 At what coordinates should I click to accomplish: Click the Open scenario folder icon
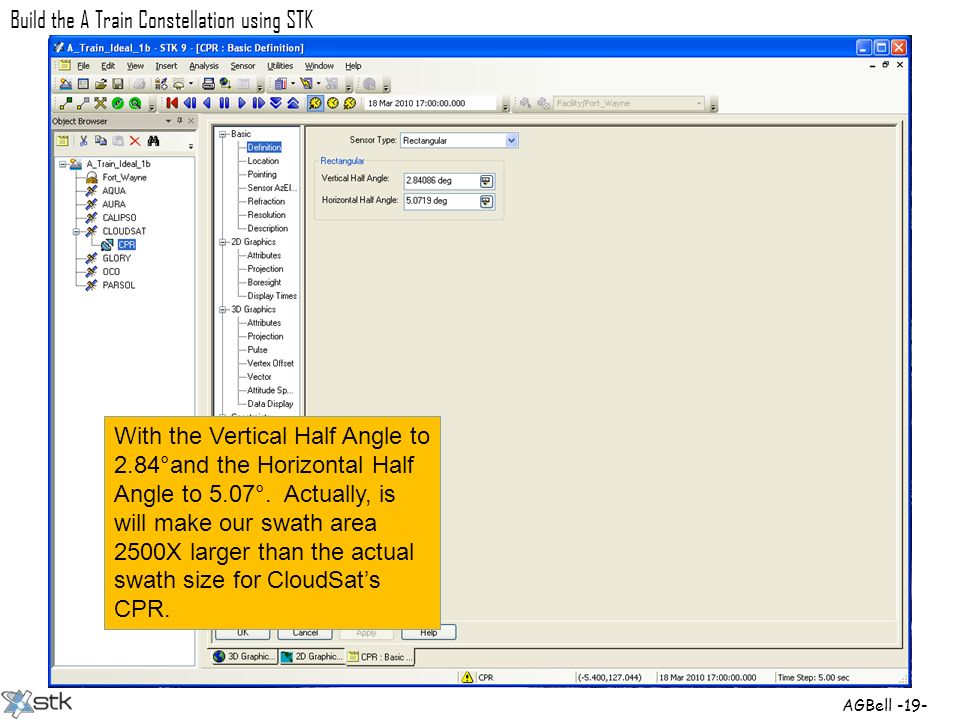tap(101, 84)
